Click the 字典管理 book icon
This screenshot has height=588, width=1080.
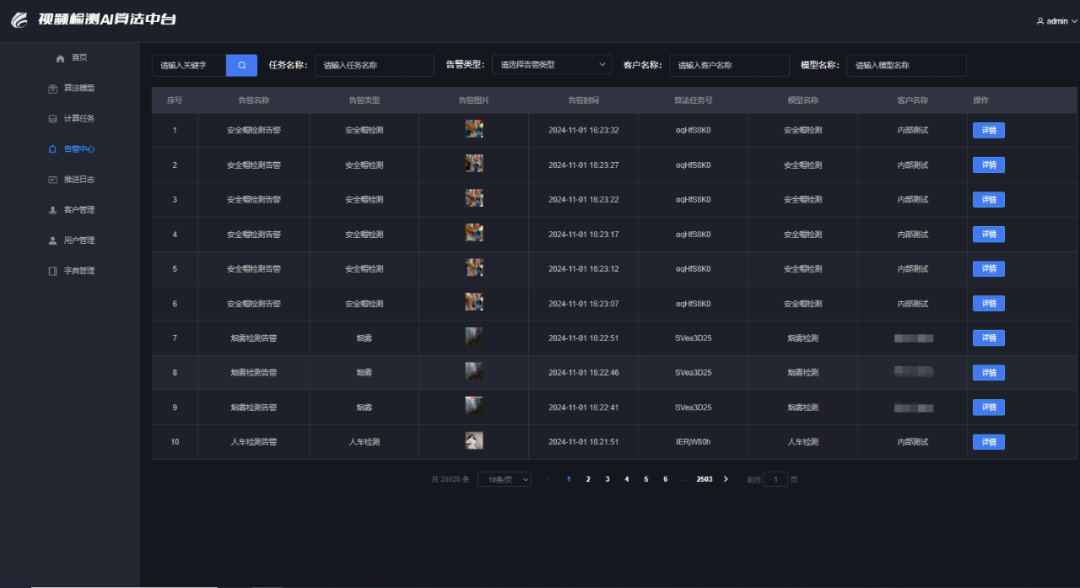click(x=52, y=271)
